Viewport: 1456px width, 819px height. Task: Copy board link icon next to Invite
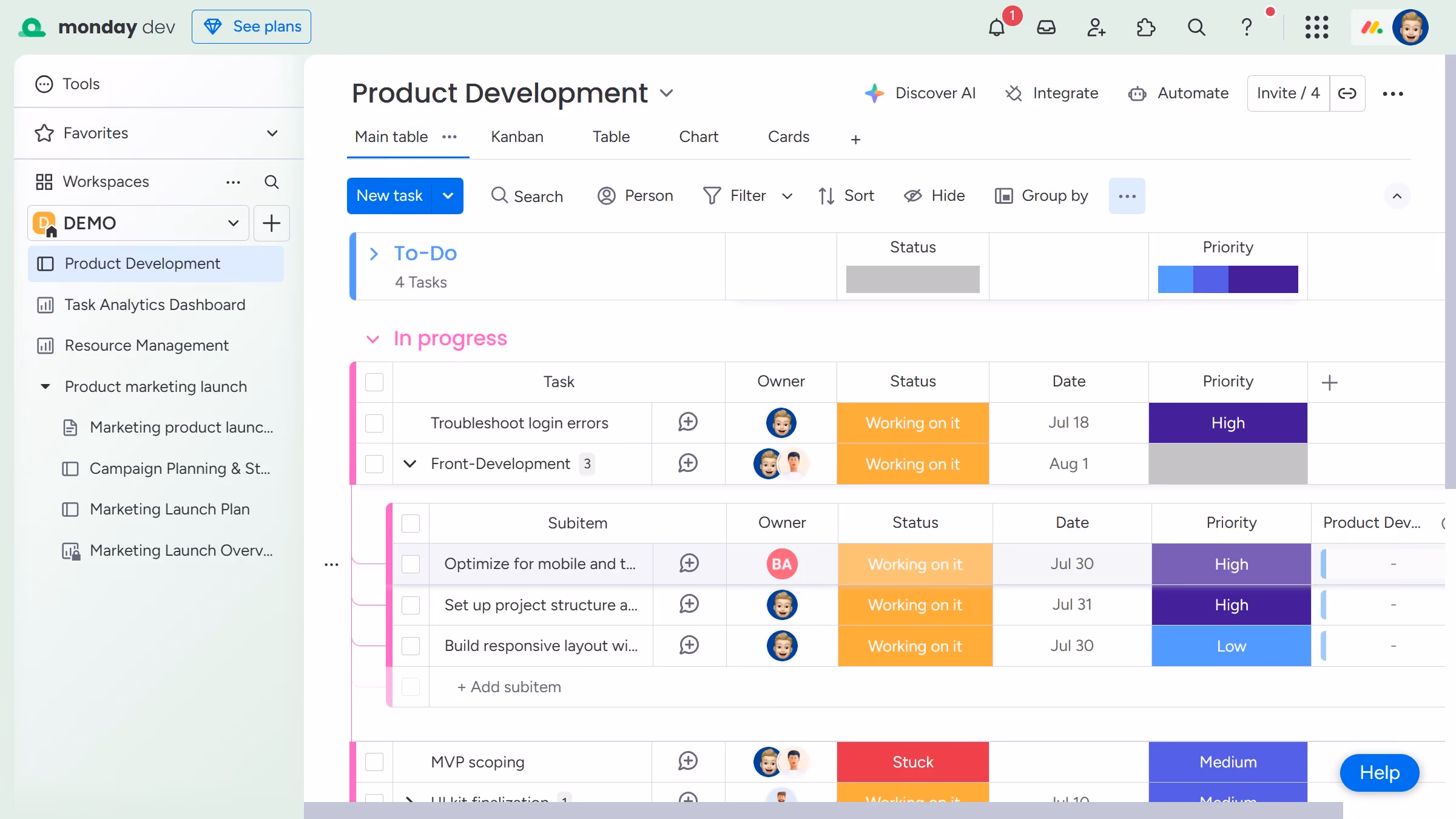coord(1347,93)
